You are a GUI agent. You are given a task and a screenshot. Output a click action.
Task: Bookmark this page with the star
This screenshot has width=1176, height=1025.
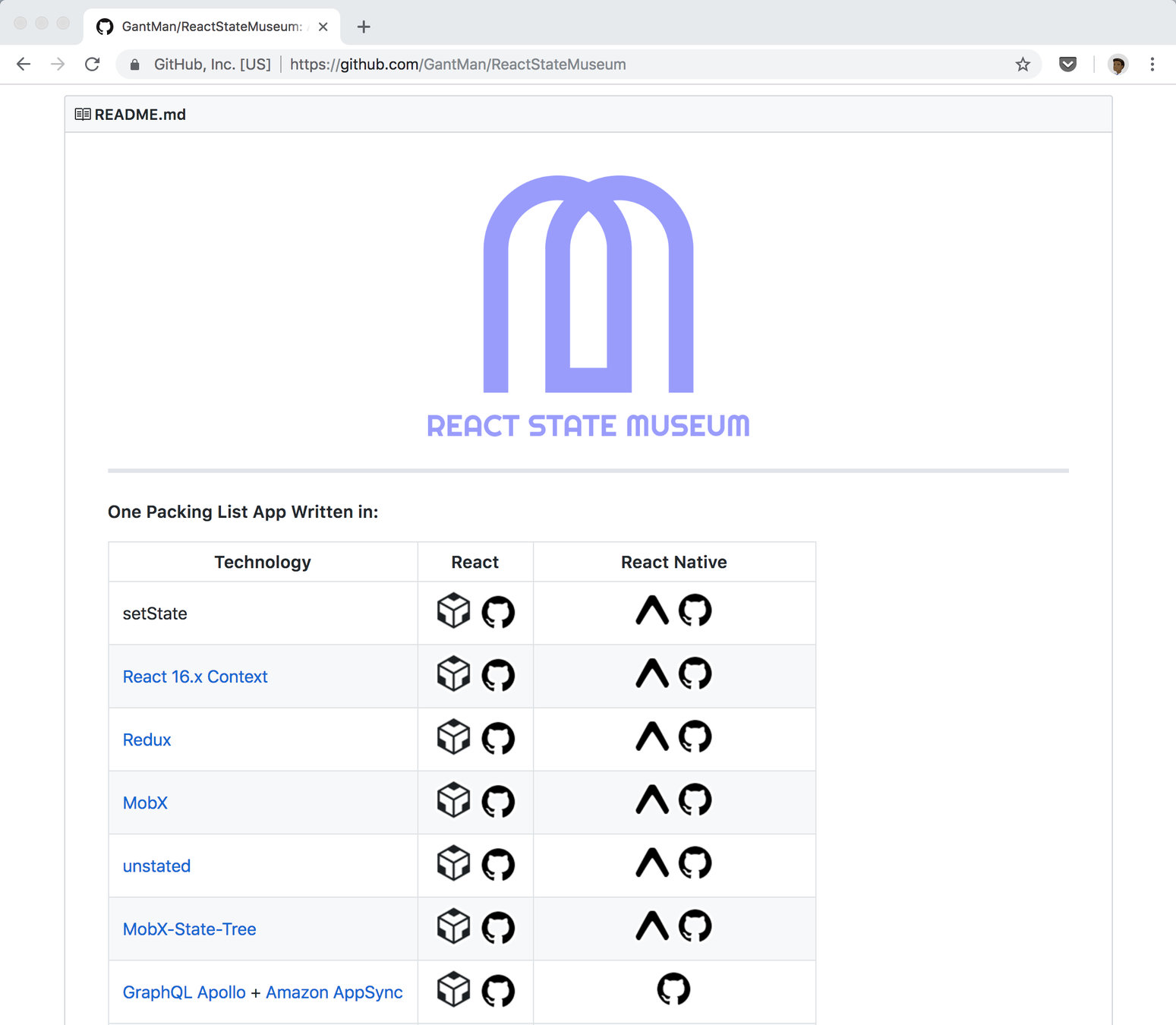(1023, 65)
